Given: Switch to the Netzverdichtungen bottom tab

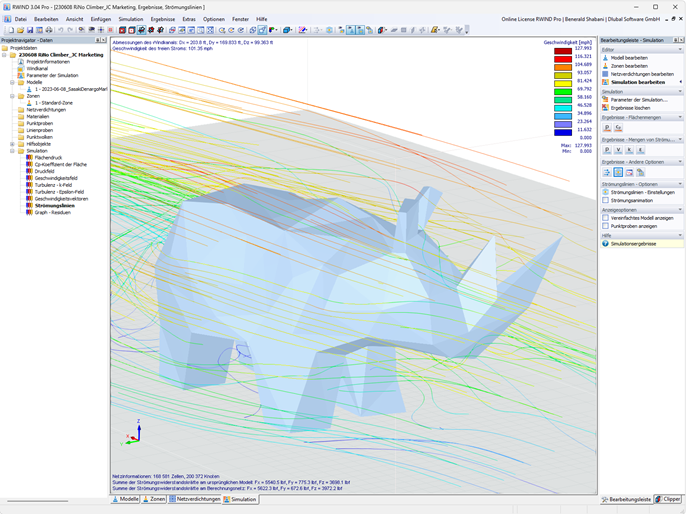Looking at the screenshot, I should [x=195, y=499].
